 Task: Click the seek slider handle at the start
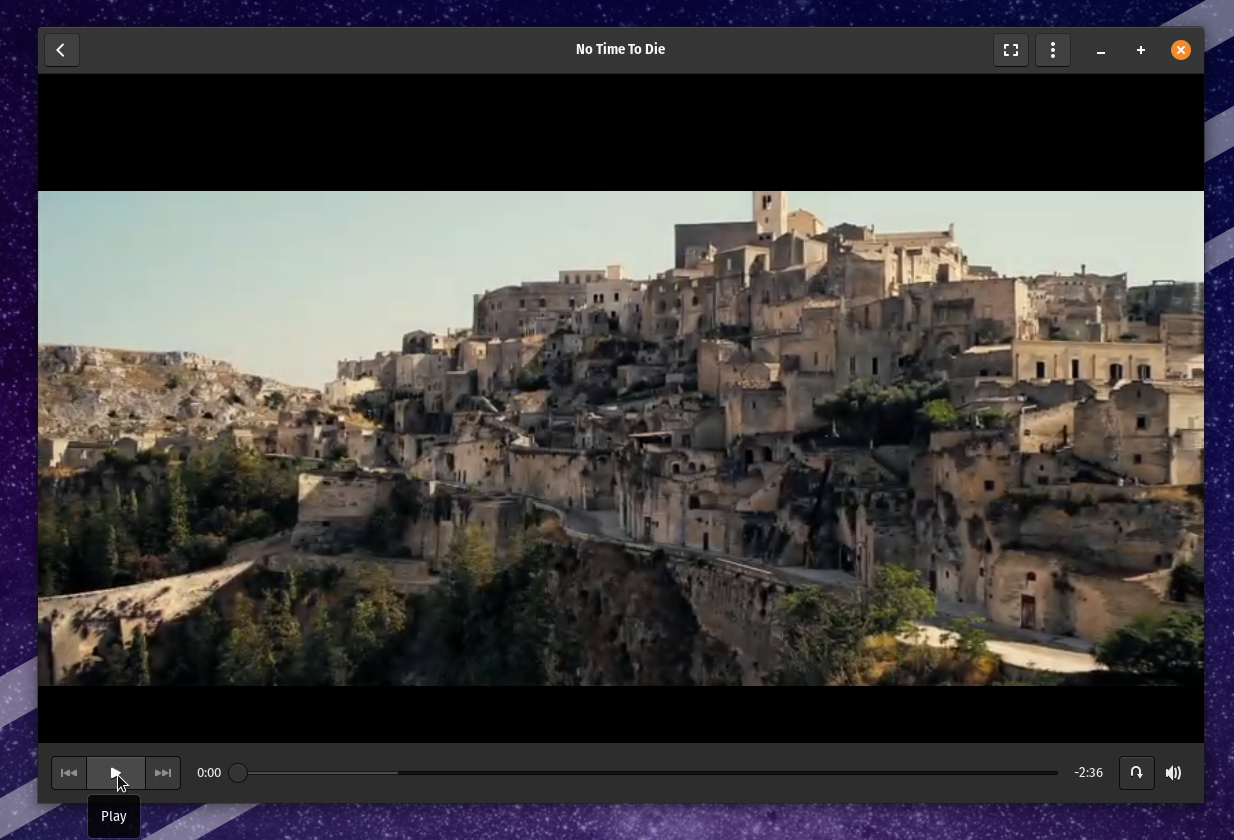coord(238,773)
